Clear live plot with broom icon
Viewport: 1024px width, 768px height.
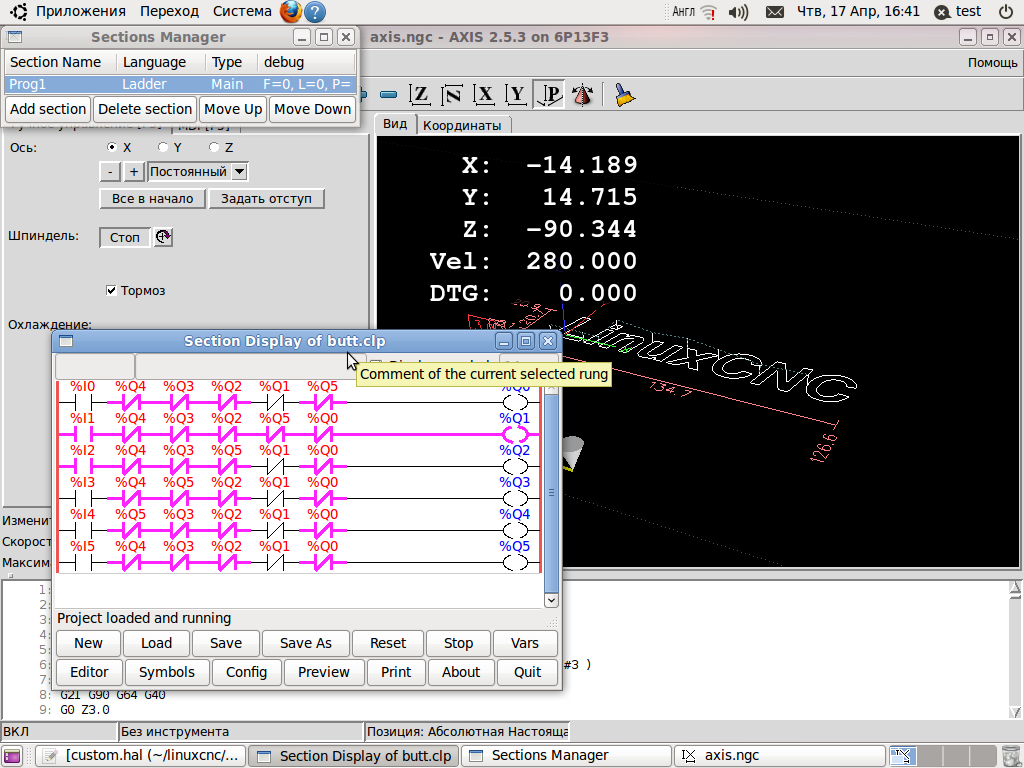(624, 95)
